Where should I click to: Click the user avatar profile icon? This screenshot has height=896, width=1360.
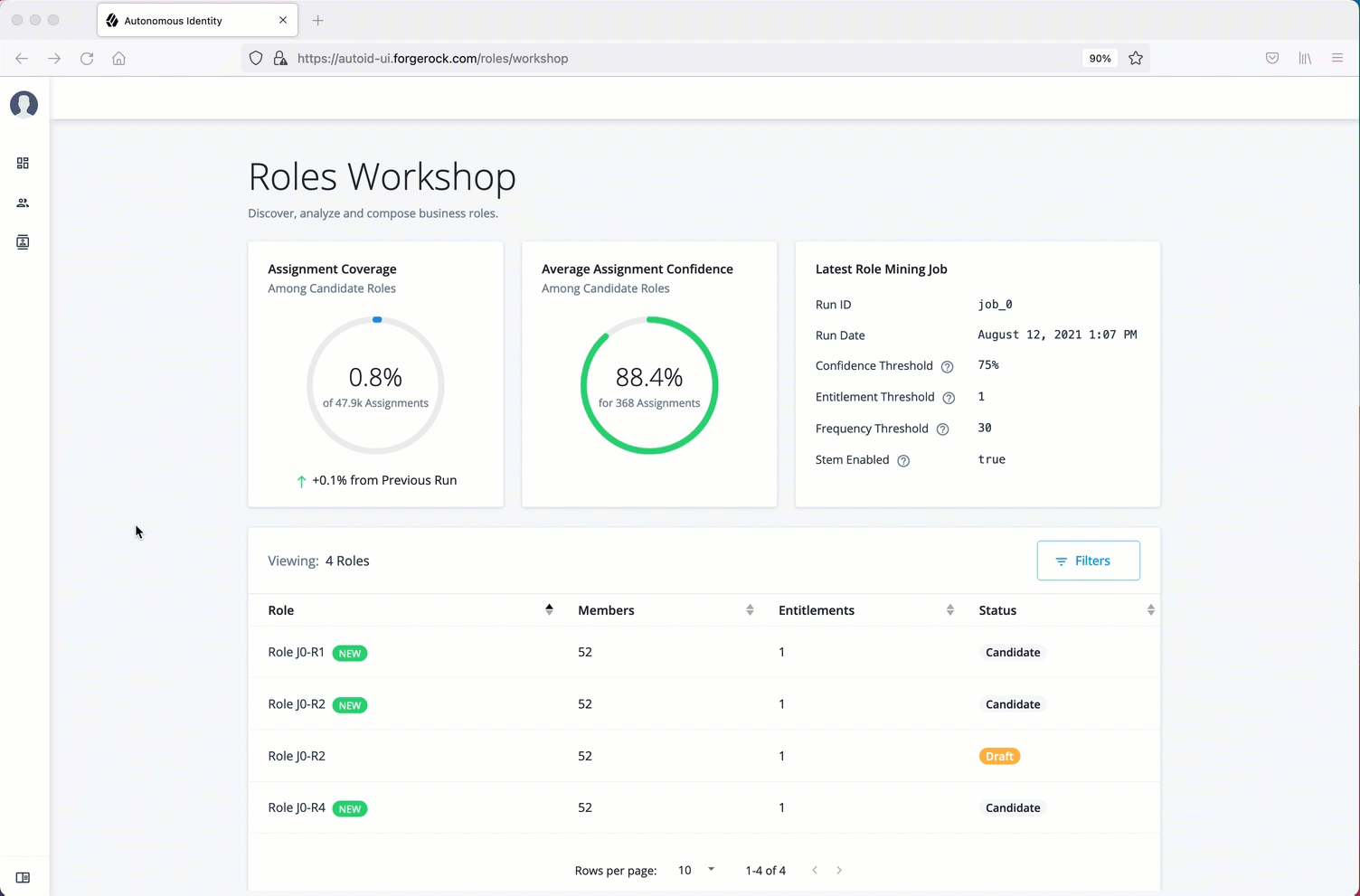(24, 105)
